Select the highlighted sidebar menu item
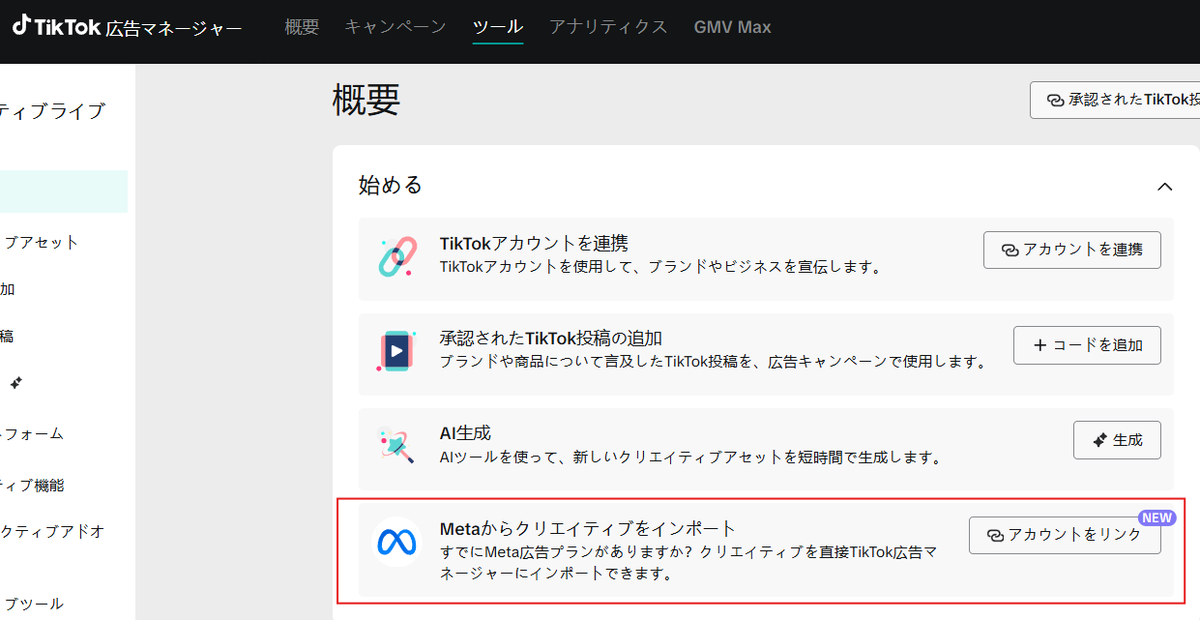Viewport: 1200px width, 620px height. coord(64,191)
